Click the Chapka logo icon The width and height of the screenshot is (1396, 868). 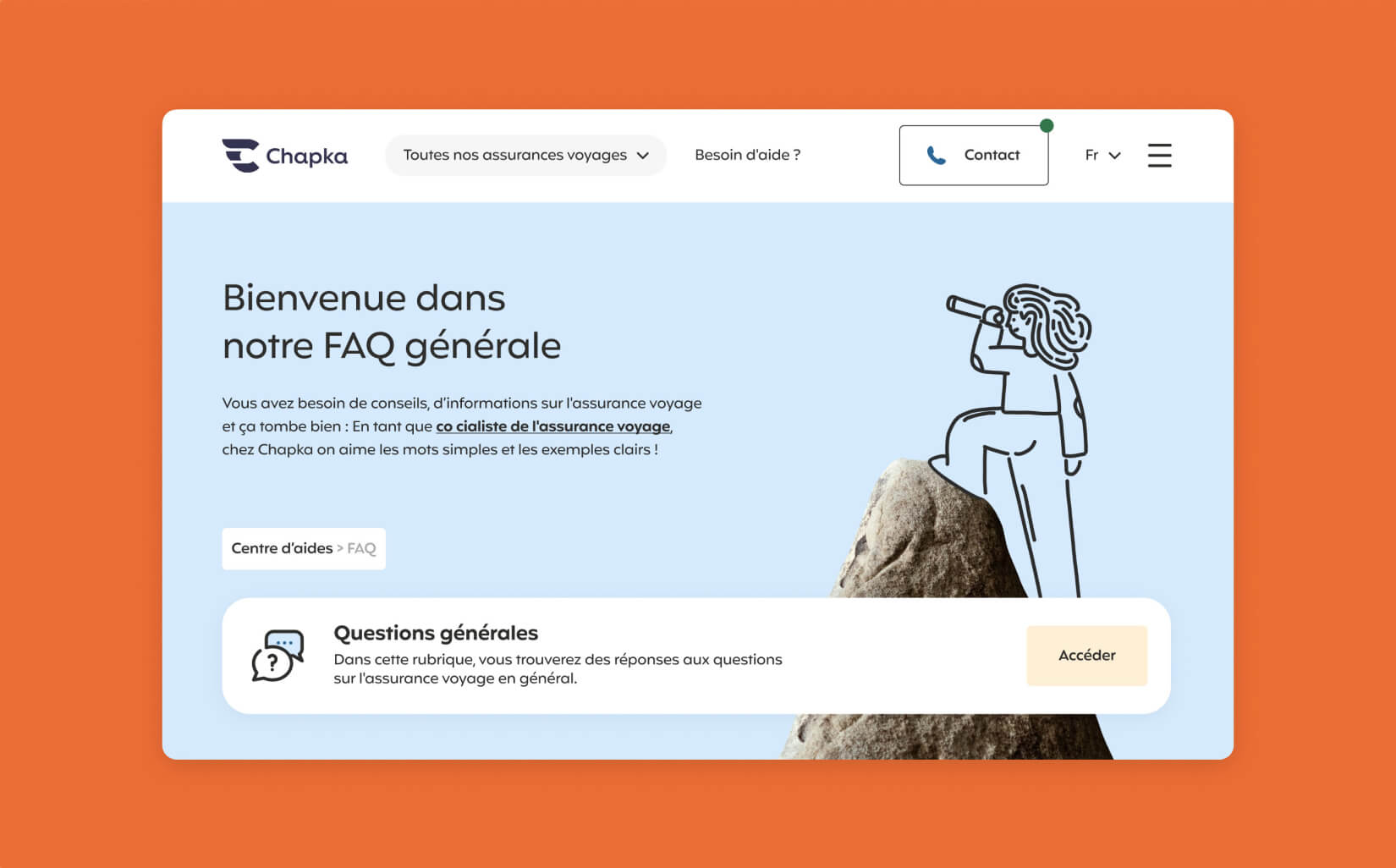coord(240,156)
